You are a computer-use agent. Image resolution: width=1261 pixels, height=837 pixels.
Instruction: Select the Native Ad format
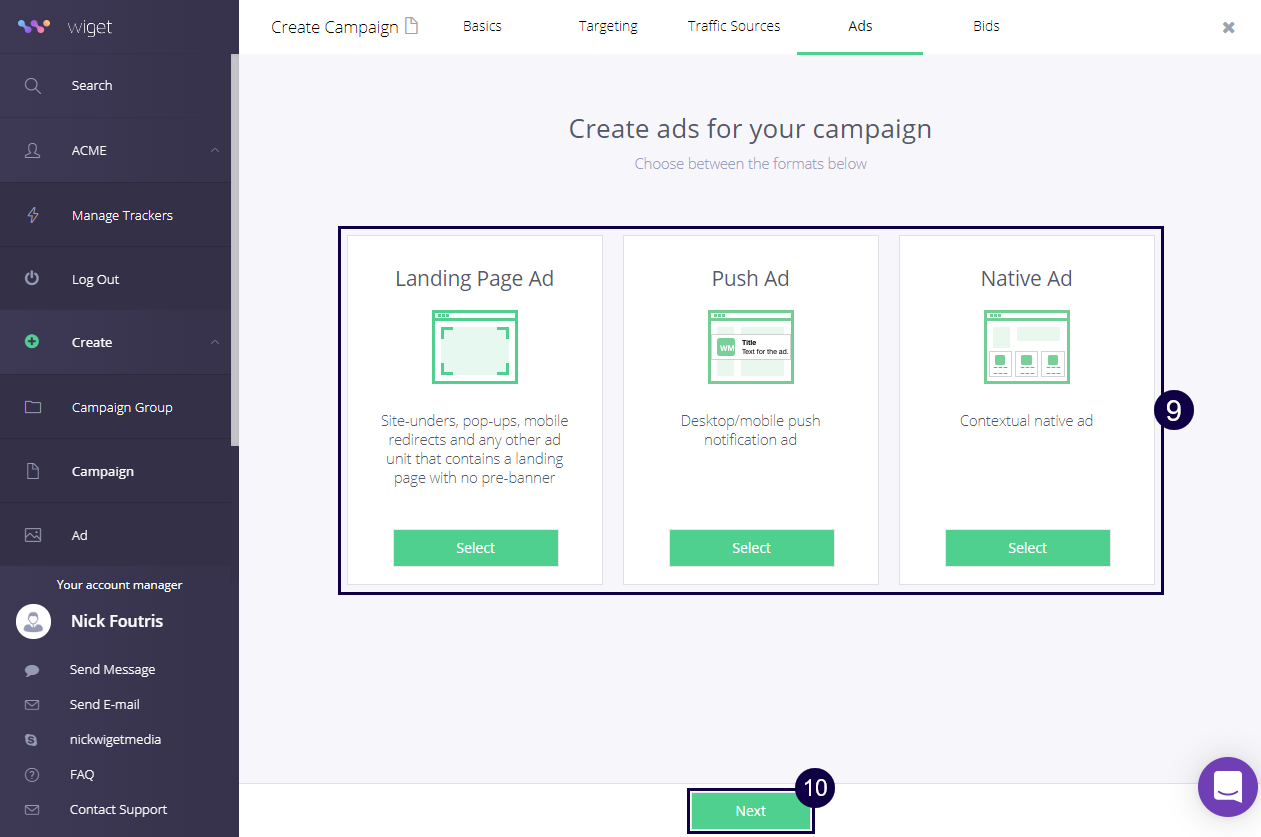click(1027, 548)
